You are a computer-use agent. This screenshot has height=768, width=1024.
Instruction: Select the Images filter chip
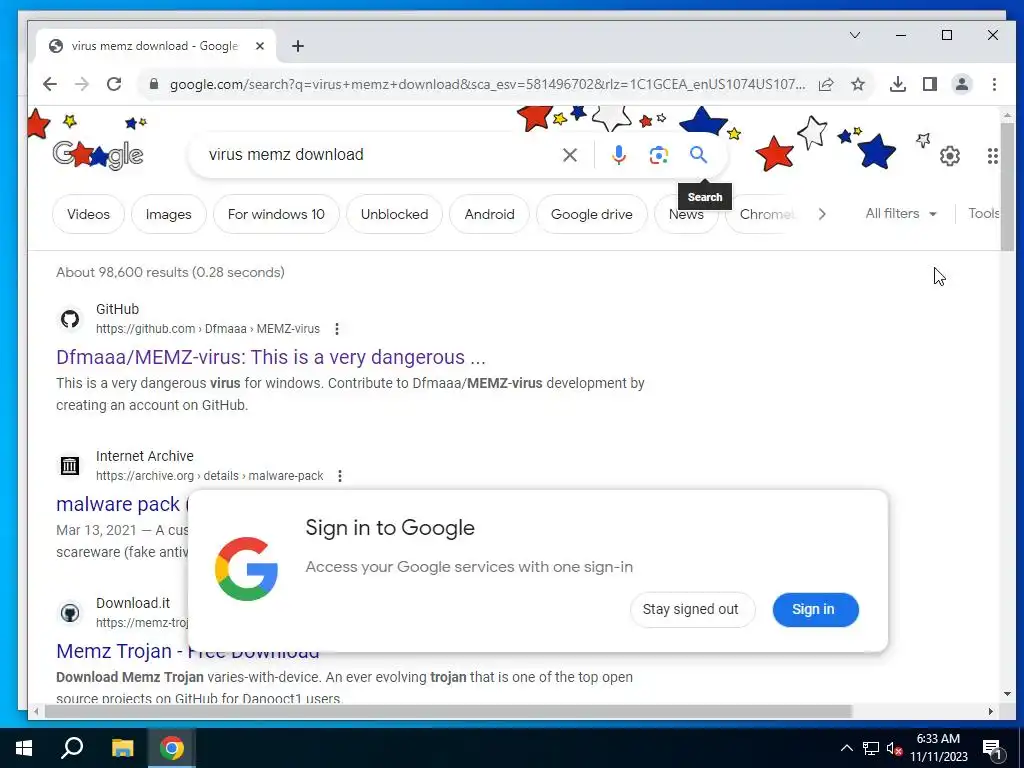(x=168, y=214)
